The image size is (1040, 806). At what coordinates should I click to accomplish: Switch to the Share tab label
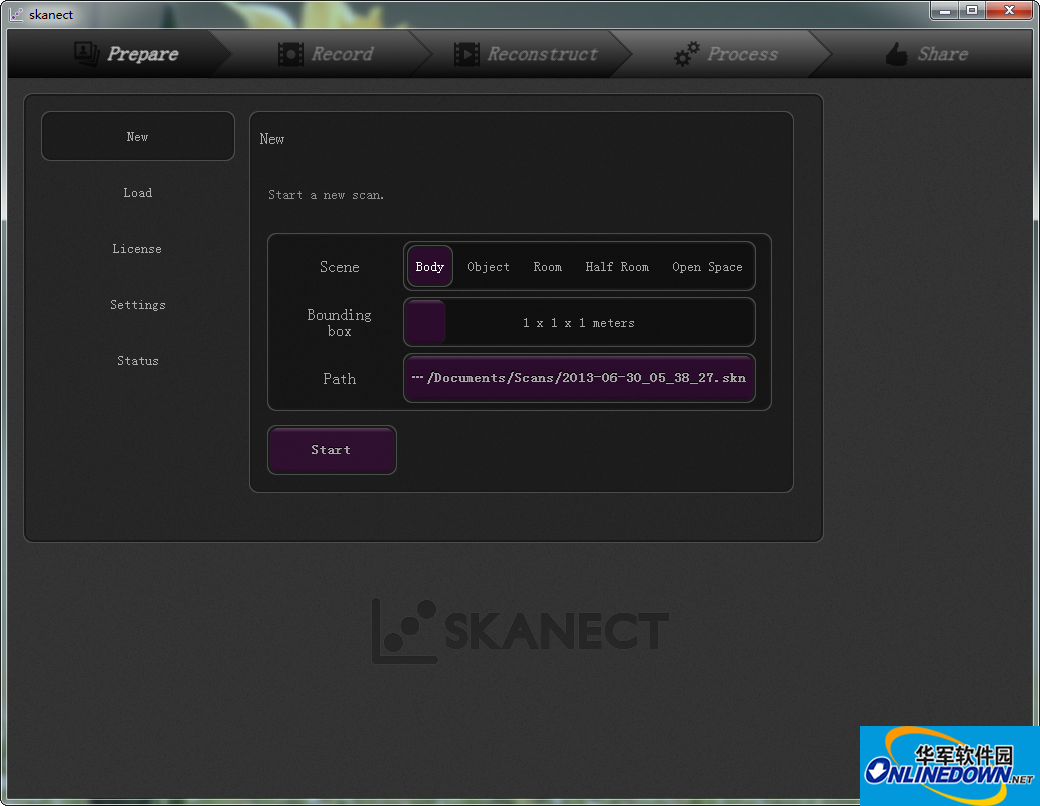(x=942, y=54)
